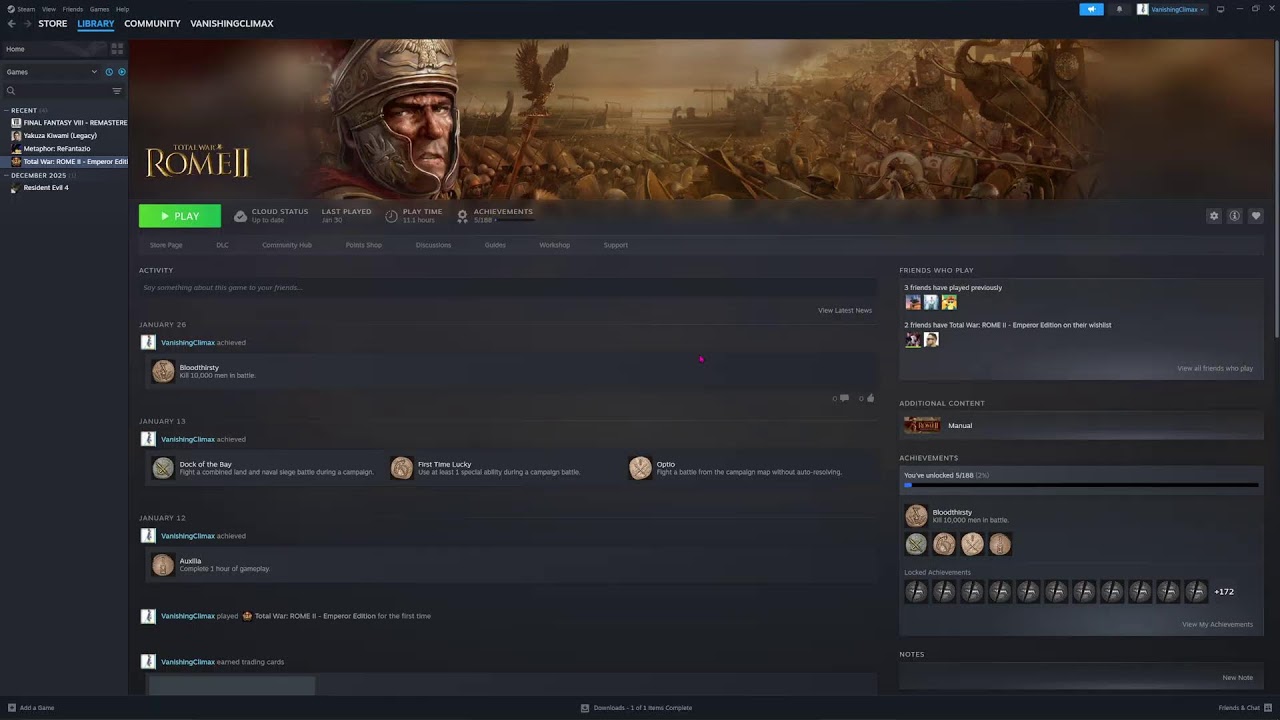Viewport: 1280px width, 720px height.
Task: Click View all friends who play
Action: pyautogui.click(x=1215, y=369)
